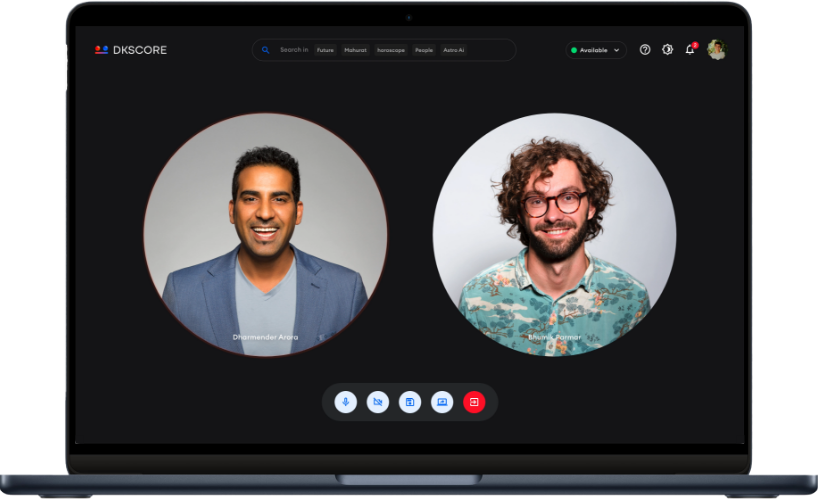Select the Muhurat search filter
The height and width of the screenshot is (500, 818).
pyautogui.click(x=355, y=50)
